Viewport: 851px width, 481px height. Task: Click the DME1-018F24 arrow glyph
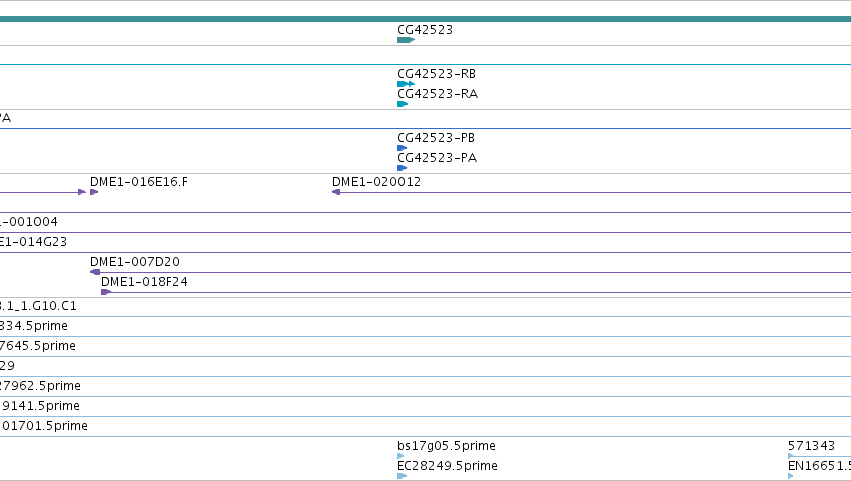106,292
